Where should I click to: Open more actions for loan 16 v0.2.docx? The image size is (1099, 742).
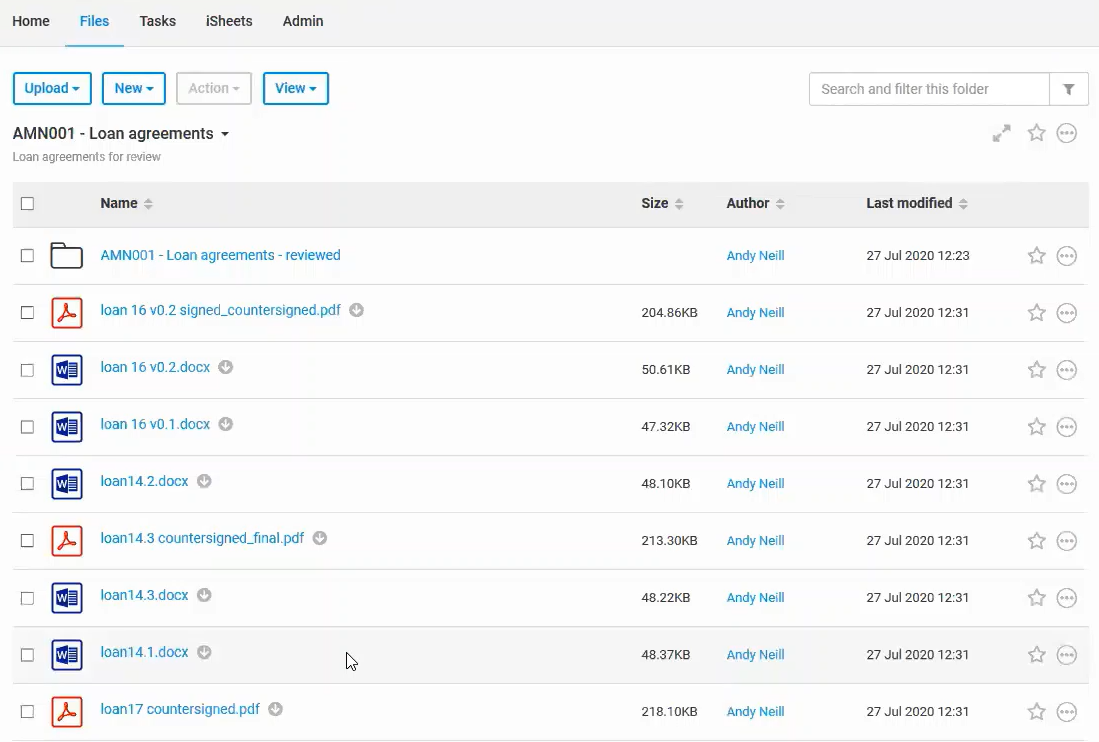point(1067,370)
